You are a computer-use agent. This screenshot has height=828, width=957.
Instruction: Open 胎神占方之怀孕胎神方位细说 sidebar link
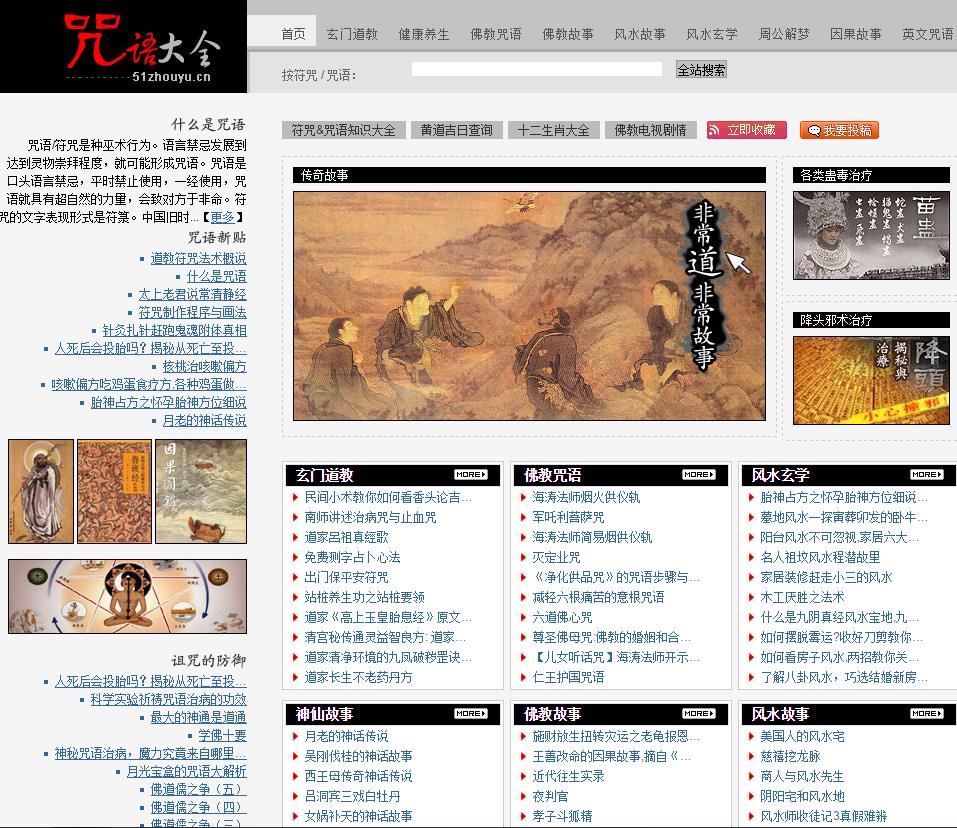(x=168, y=402)
